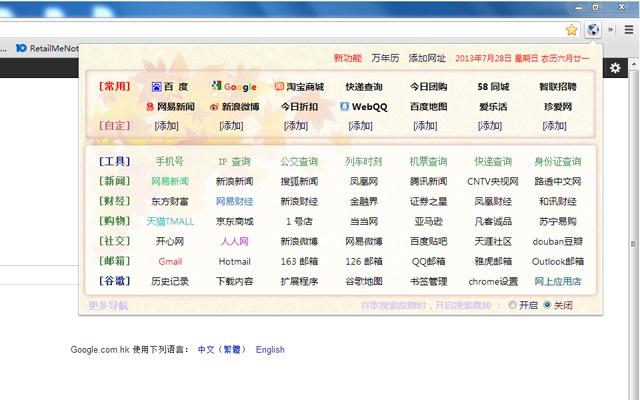Screen dimensions: 640x400
Task: Open 网易新闻 in common row
Action: click(x=170, y=107)
